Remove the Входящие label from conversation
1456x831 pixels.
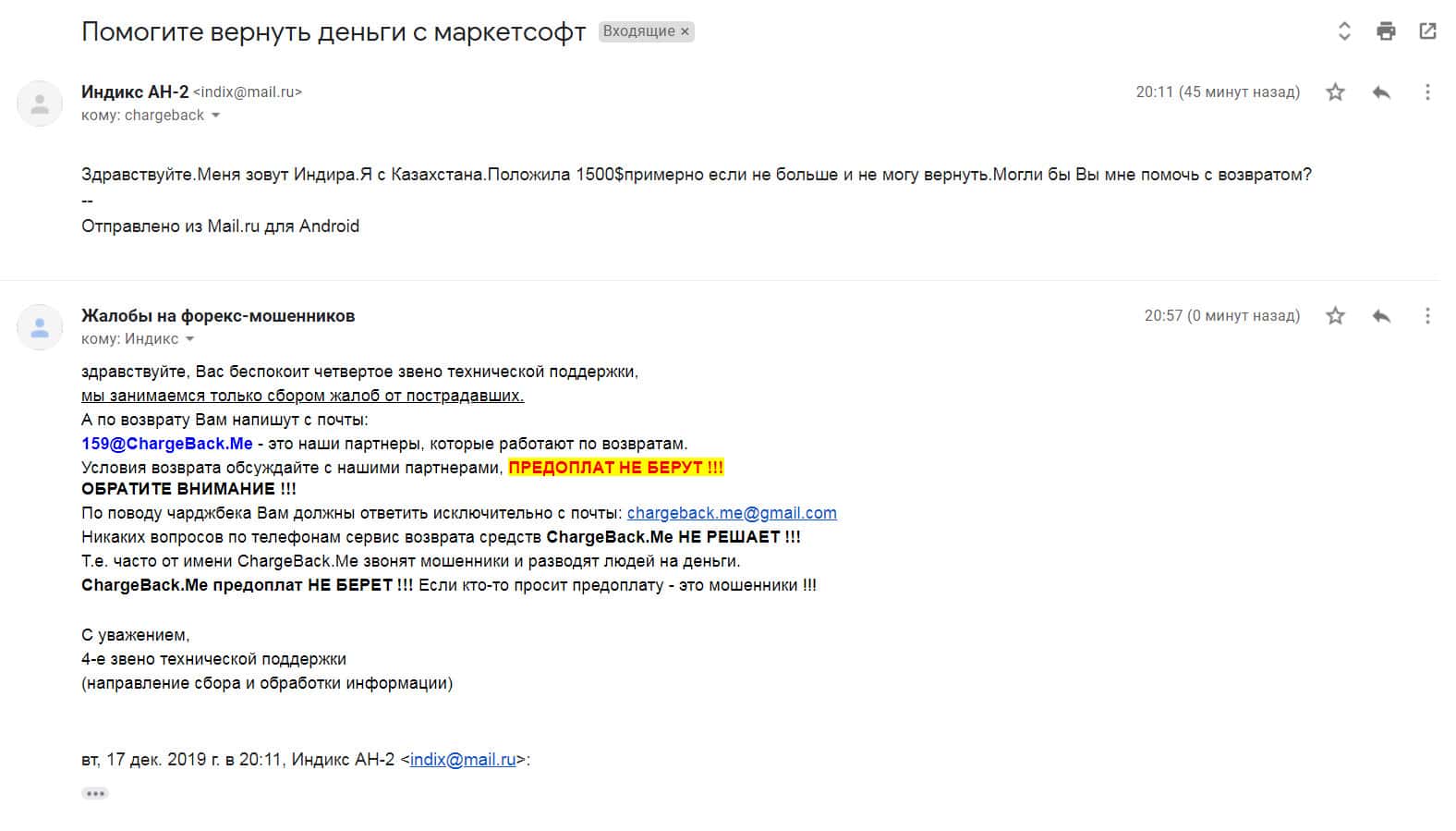pos(685,31)
